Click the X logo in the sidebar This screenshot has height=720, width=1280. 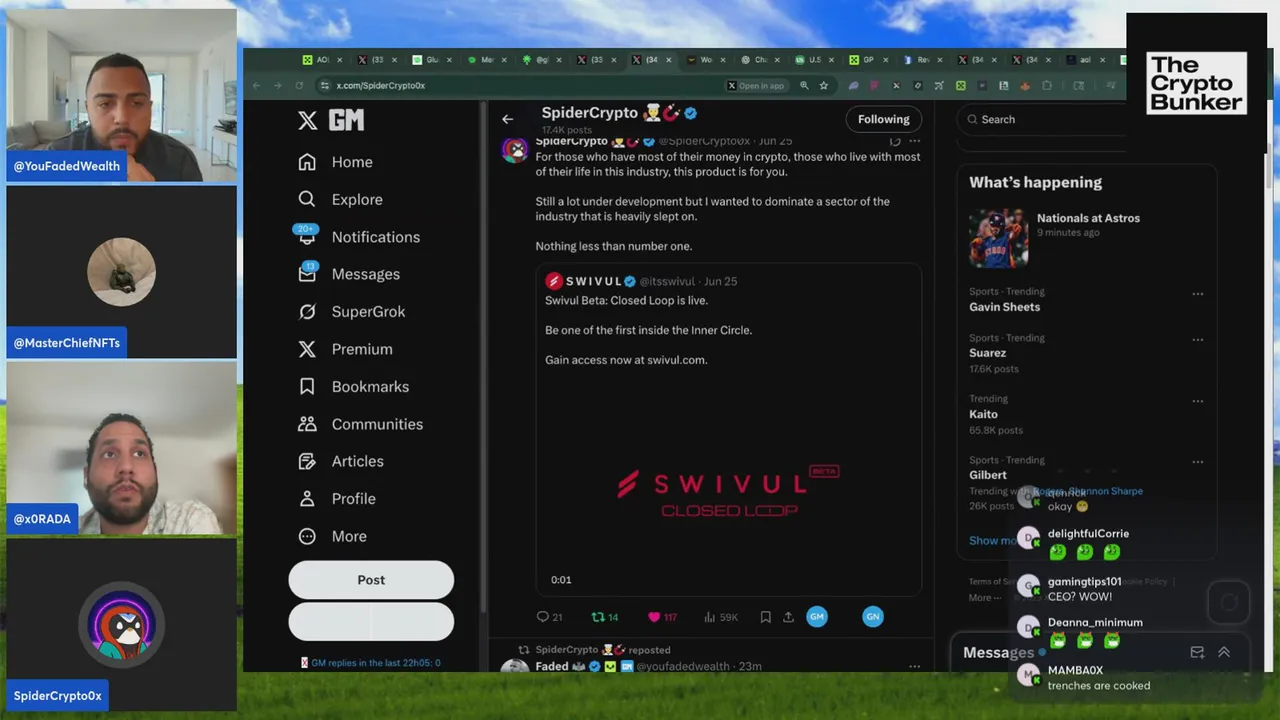tap(307, 120)
